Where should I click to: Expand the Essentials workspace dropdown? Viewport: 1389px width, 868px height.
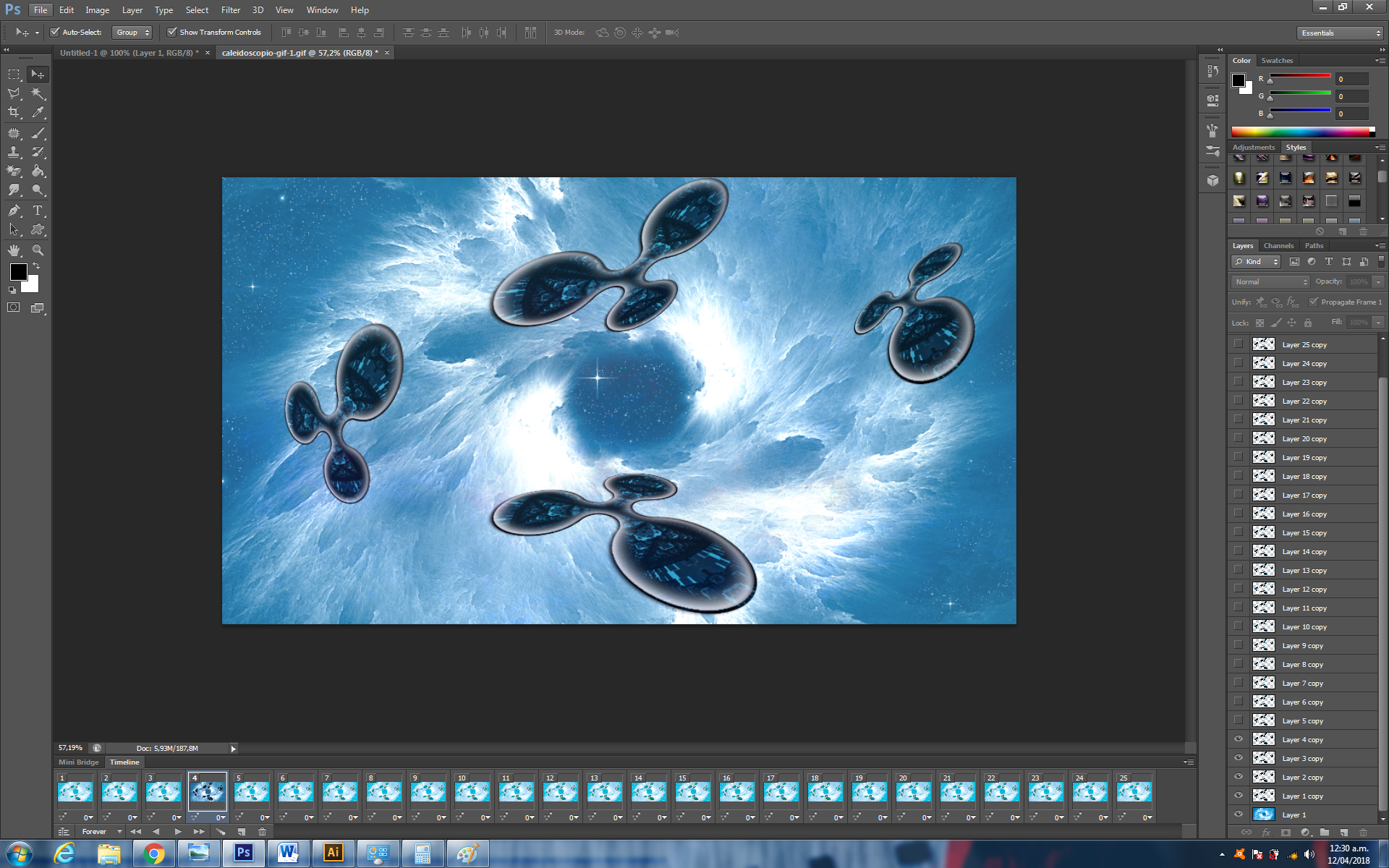1341,33
